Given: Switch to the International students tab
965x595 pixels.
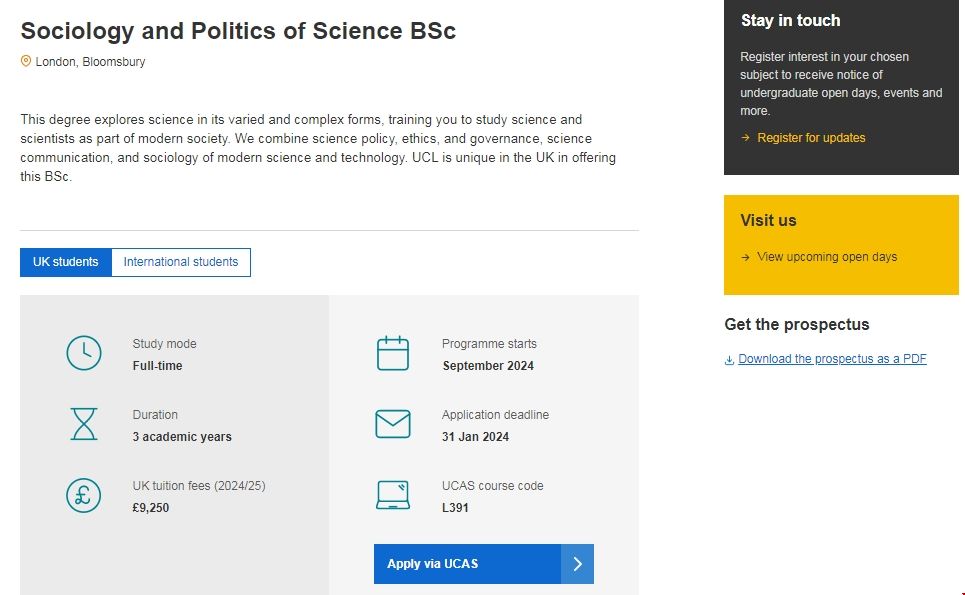Looking at the screenshot, I should coord(181,262).
